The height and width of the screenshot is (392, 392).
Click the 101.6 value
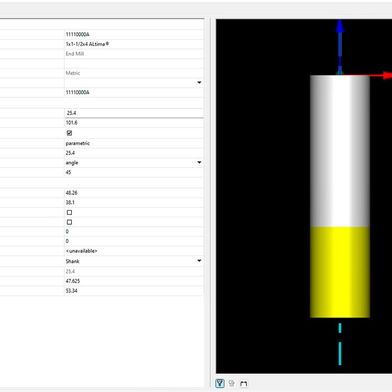tap(72, 123)
